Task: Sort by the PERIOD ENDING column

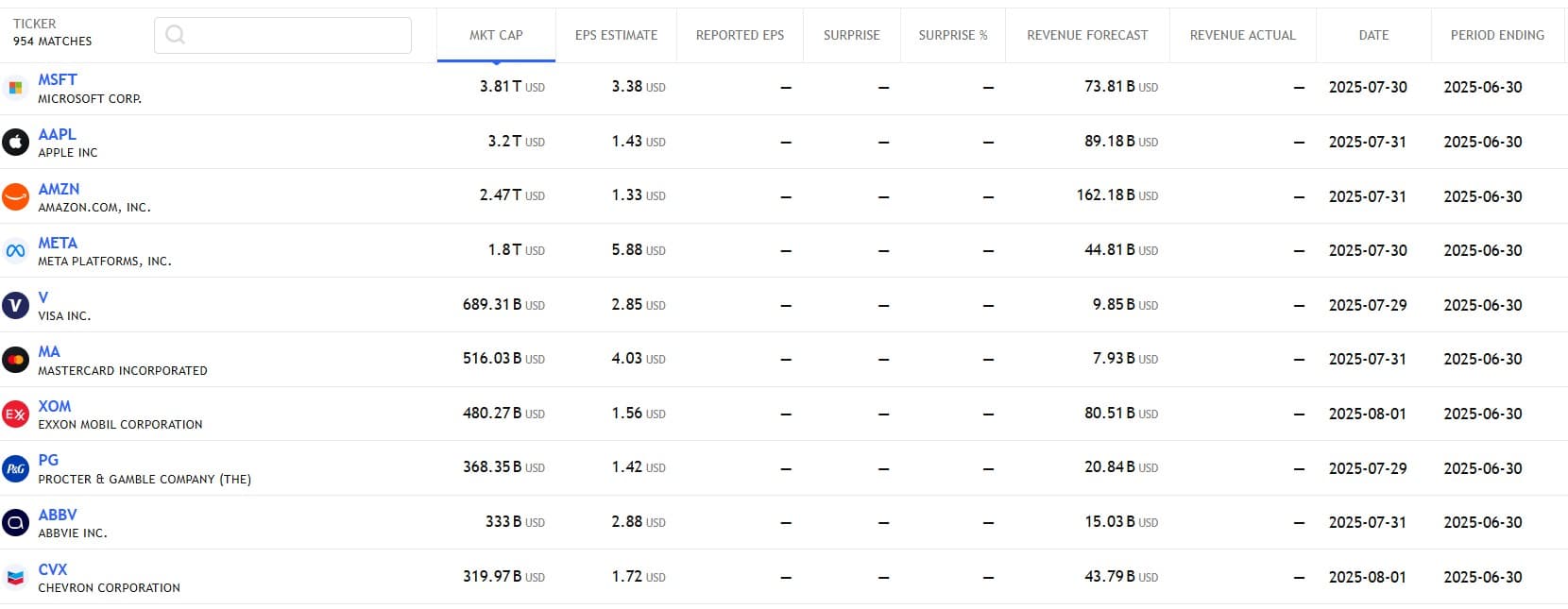Action: [x=1497, y=35]
